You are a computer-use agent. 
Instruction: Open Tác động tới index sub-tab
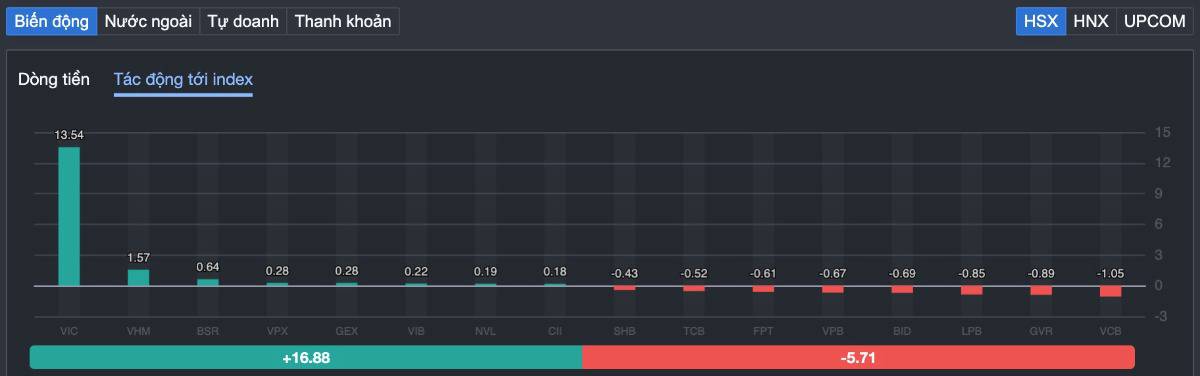(183, 79)
